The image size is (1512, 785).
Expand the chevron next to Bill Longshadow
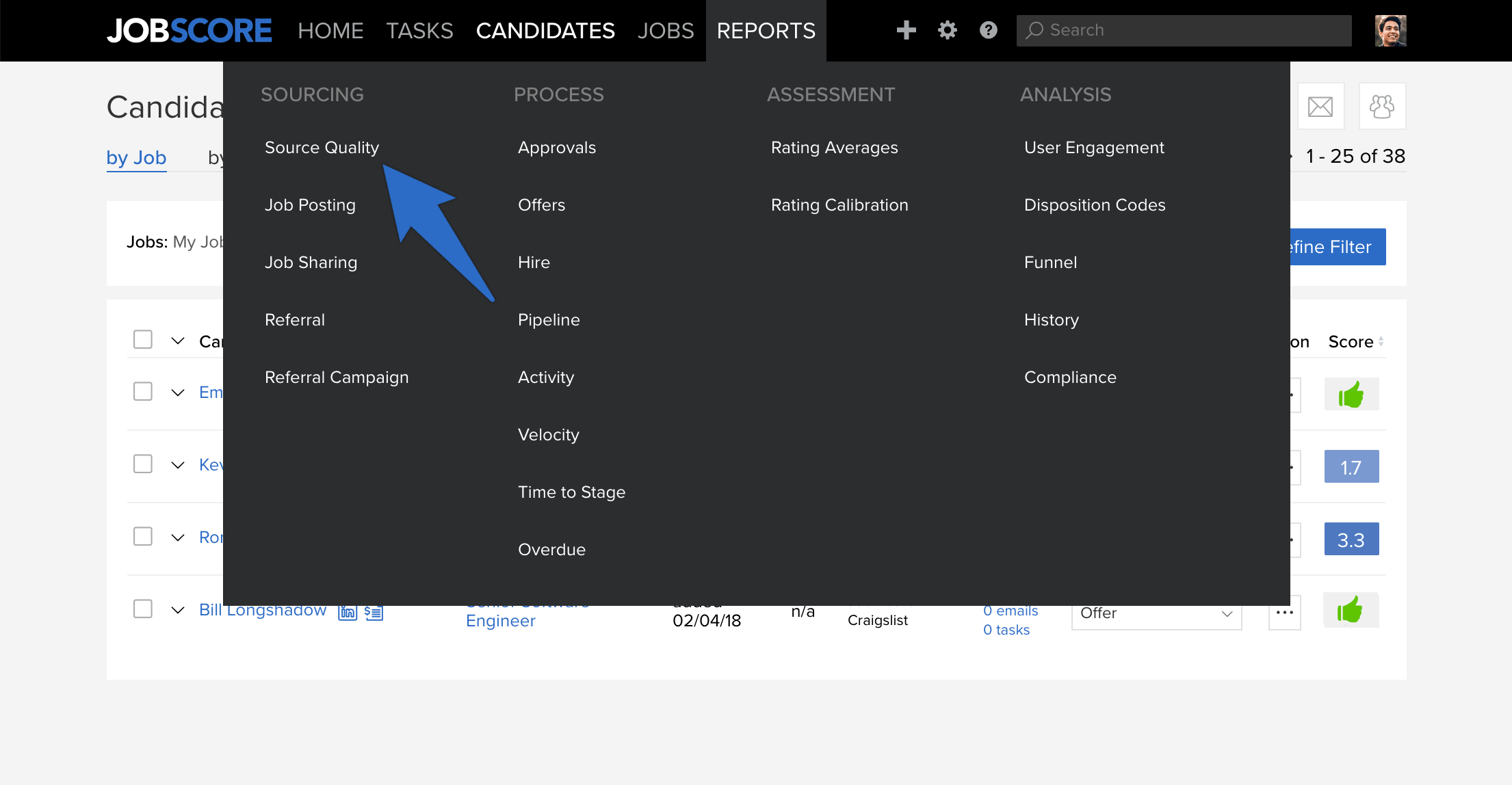click(178, 611)
